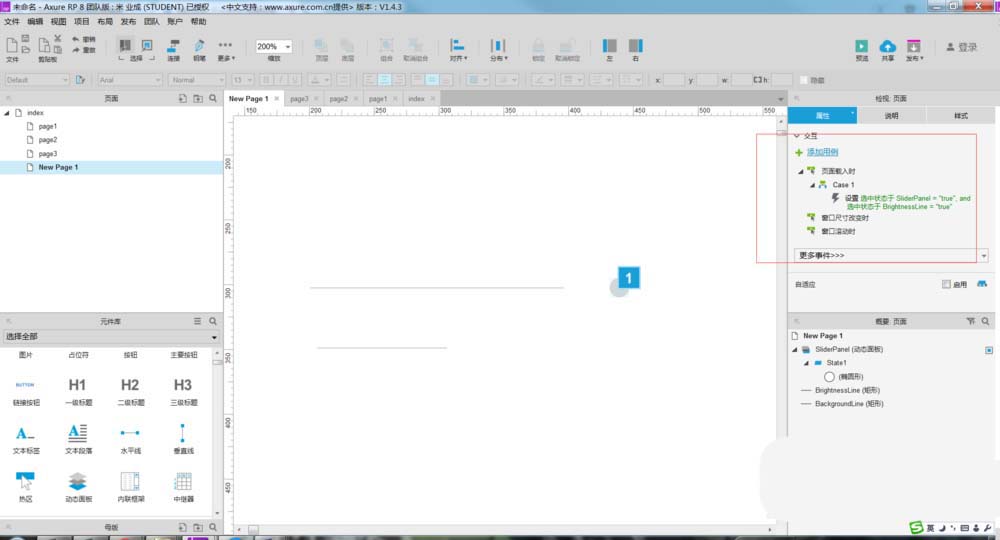The height and width of the screenshot is (540, 1000).
Task: Open the Default style dropdown
Action: (36, 80)
